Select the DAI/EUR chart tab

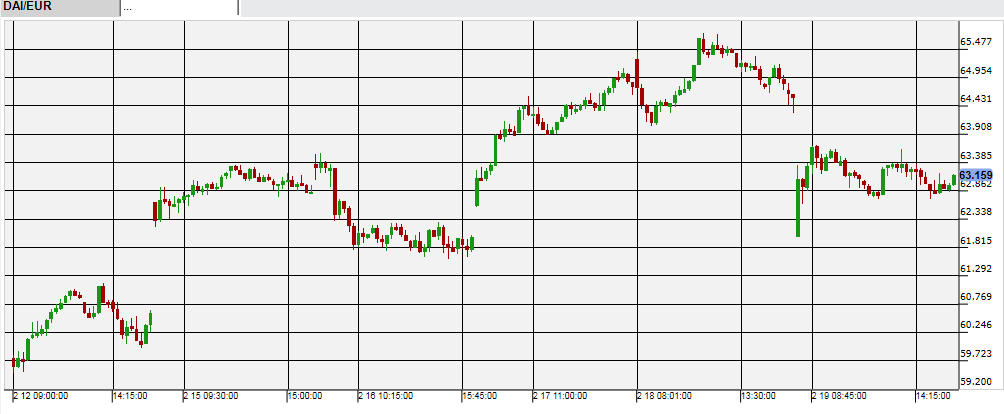[x=58, y=7]
